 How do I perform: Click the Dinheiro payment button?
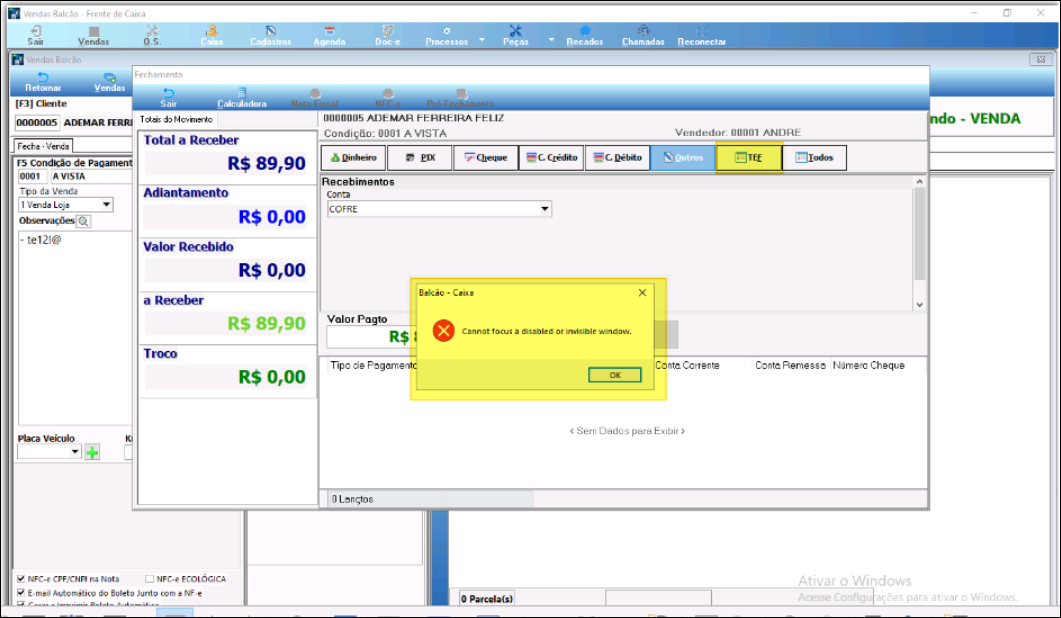[353, 158]
